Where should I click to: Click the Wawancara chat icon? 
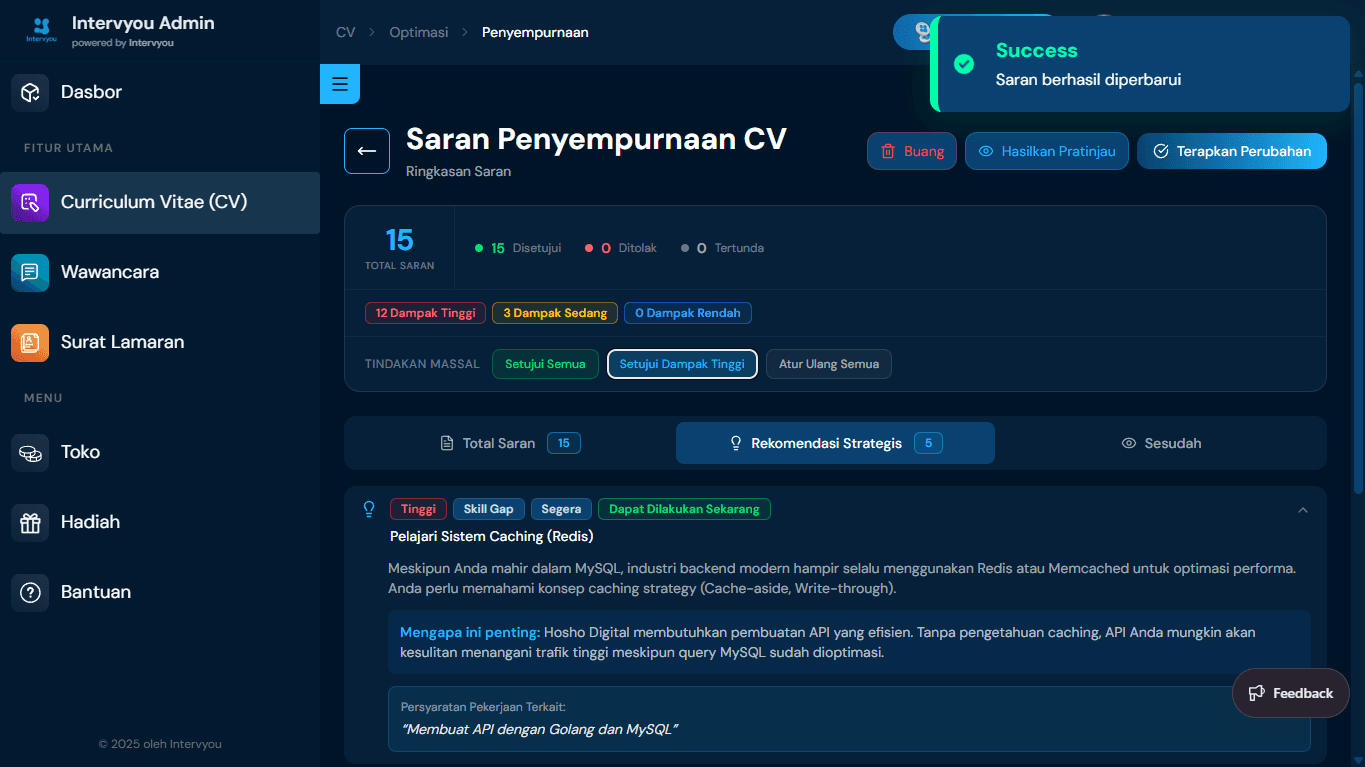pos(30,272)
